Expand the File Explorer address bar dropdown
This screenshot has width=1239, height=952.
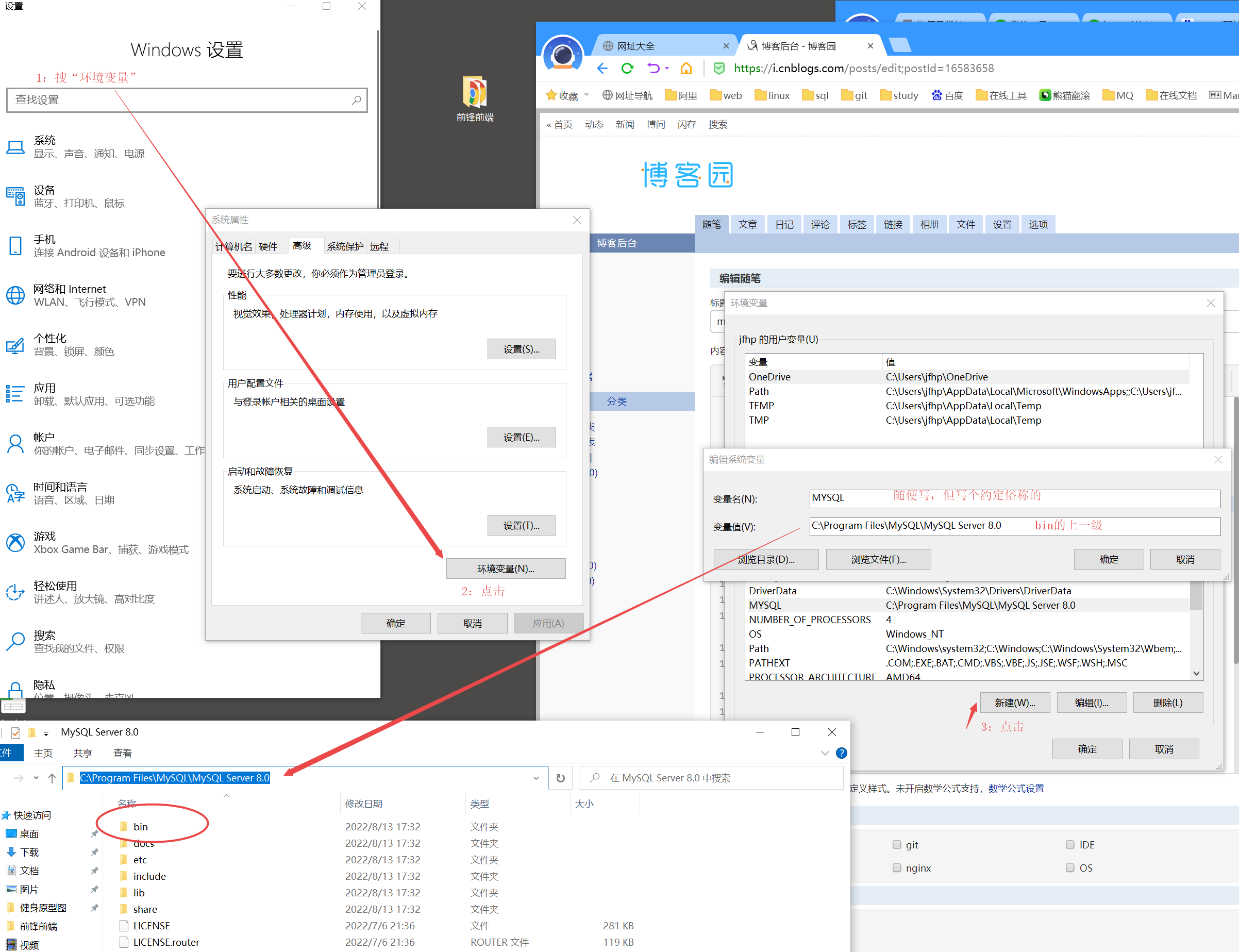536,778
